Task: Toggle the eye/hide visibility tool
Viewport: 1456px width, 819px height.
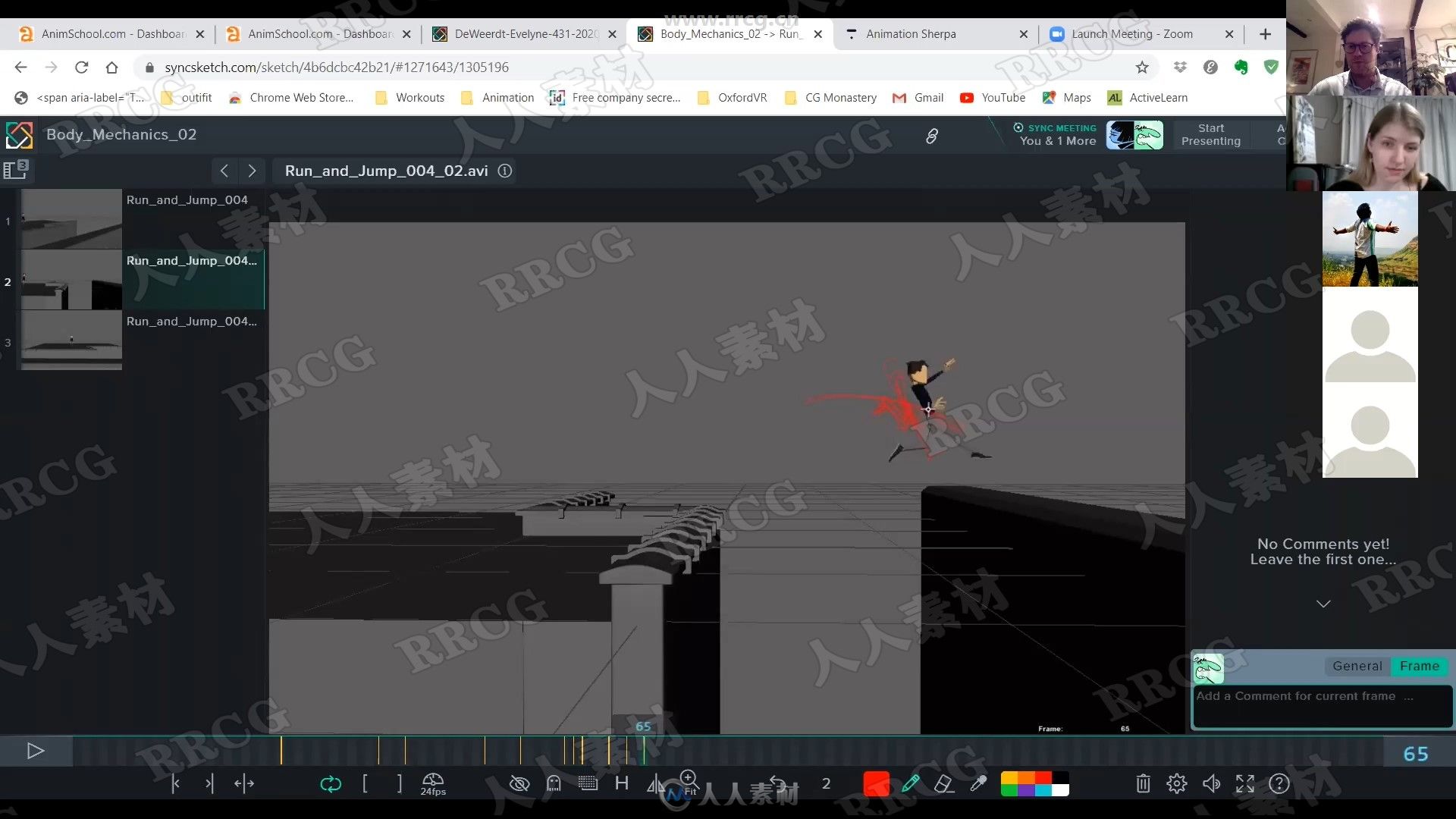Action: click(x=519, y=784)
